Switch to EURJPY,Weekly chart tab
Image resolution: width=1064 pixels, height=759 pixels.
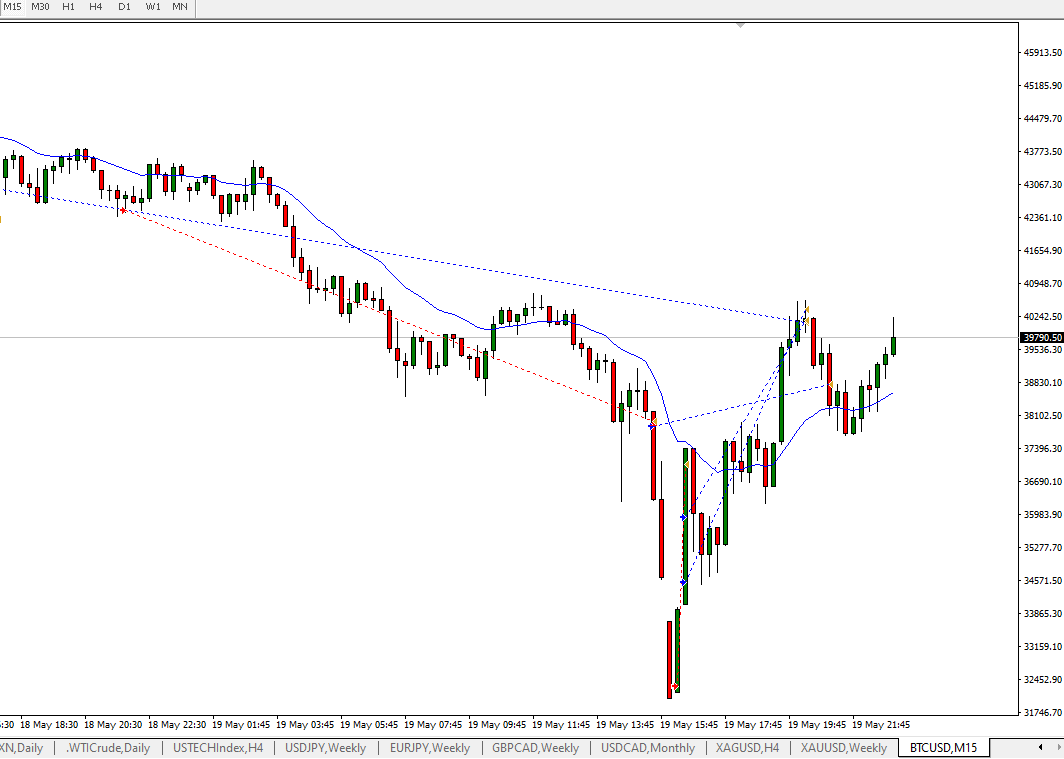(x=430, y=748)
